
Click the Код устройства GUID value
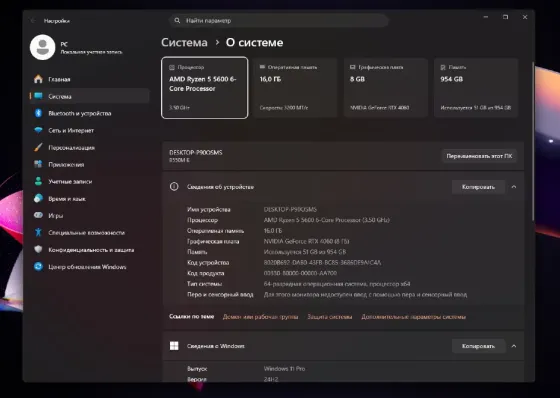(322, 262)
